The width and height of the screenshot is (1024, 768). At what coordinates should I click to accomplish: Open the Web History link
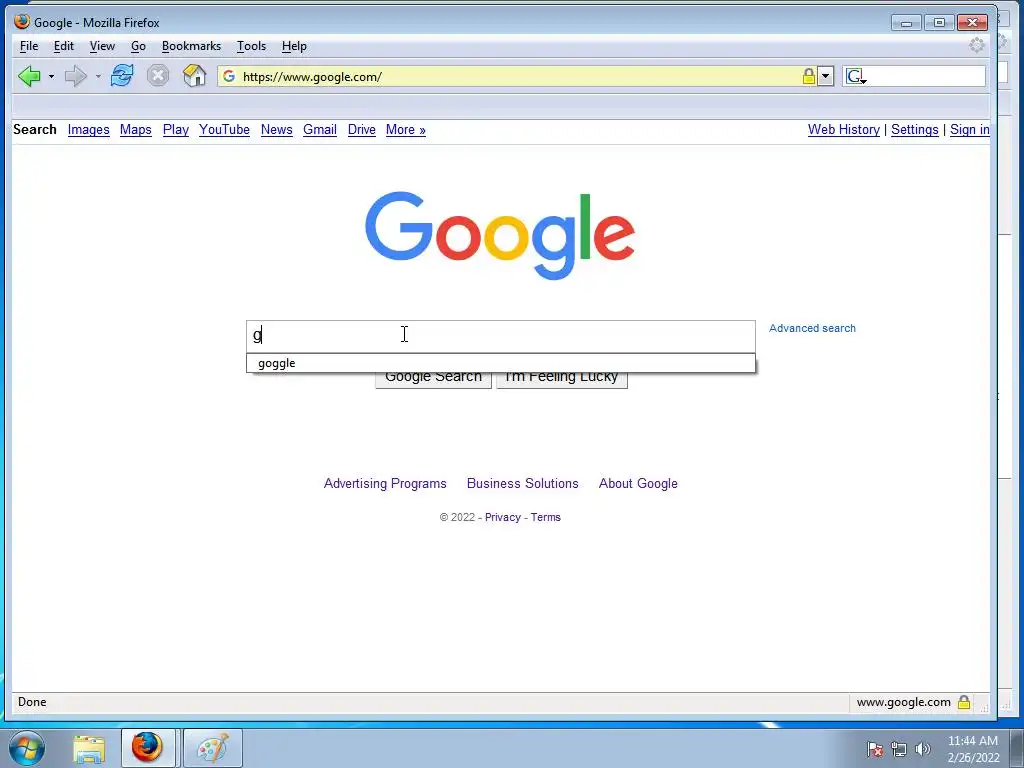pos(844,130)
